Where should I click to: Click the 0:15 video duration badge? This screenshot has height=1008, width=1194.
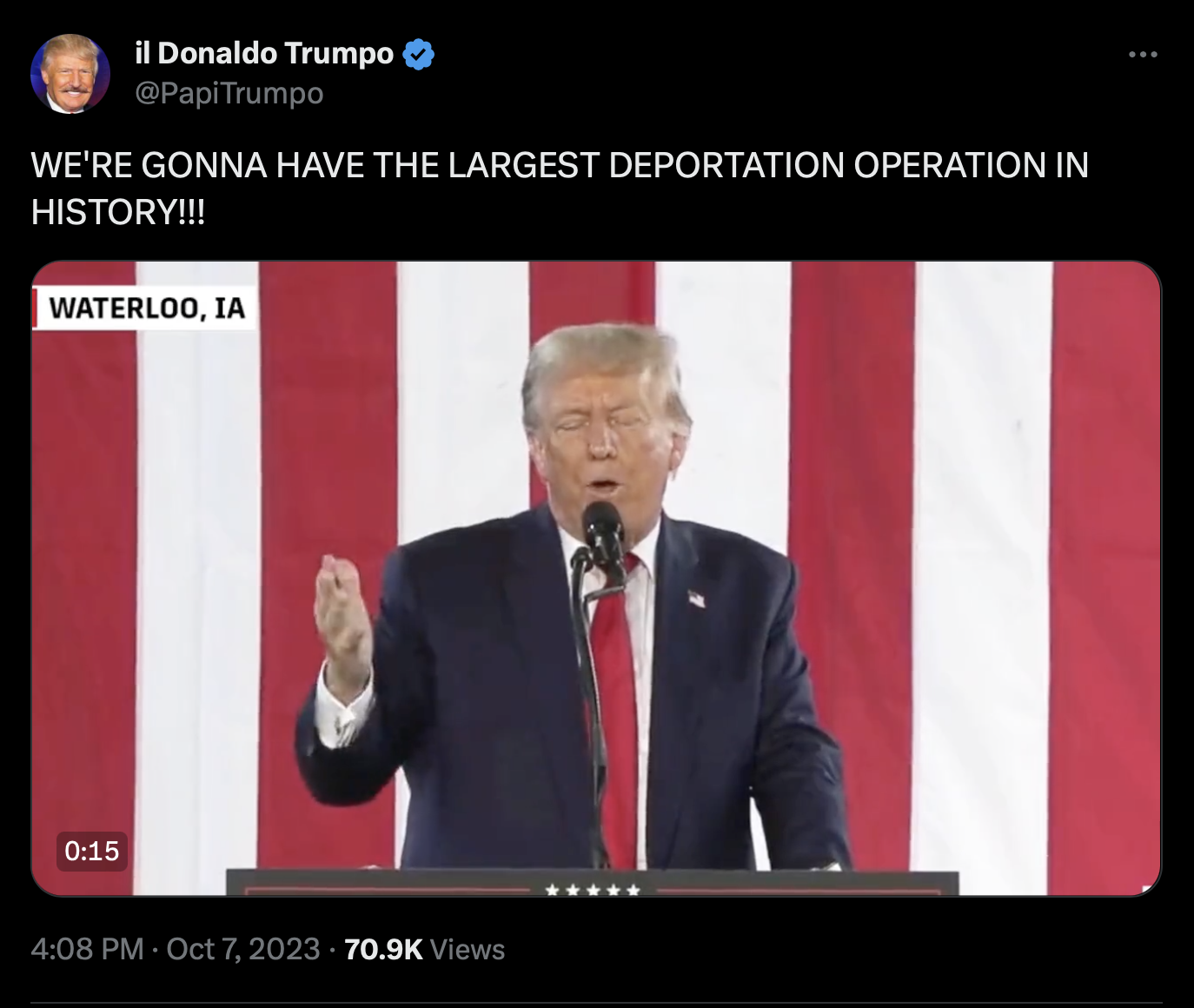click(92, 850)
